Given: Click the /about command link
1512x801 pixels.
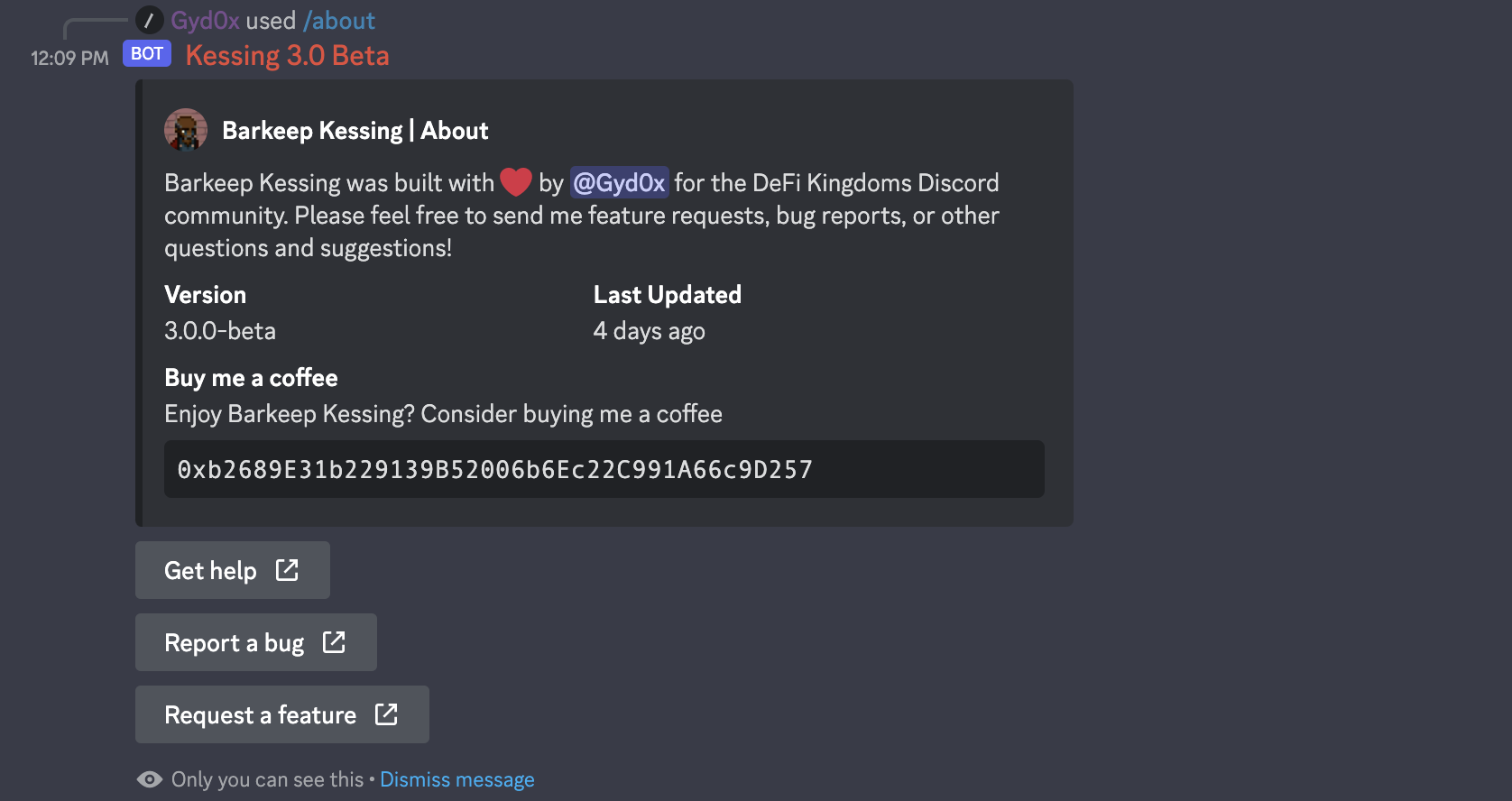Looking at the screenshot, I should click(x=339, y=21).
